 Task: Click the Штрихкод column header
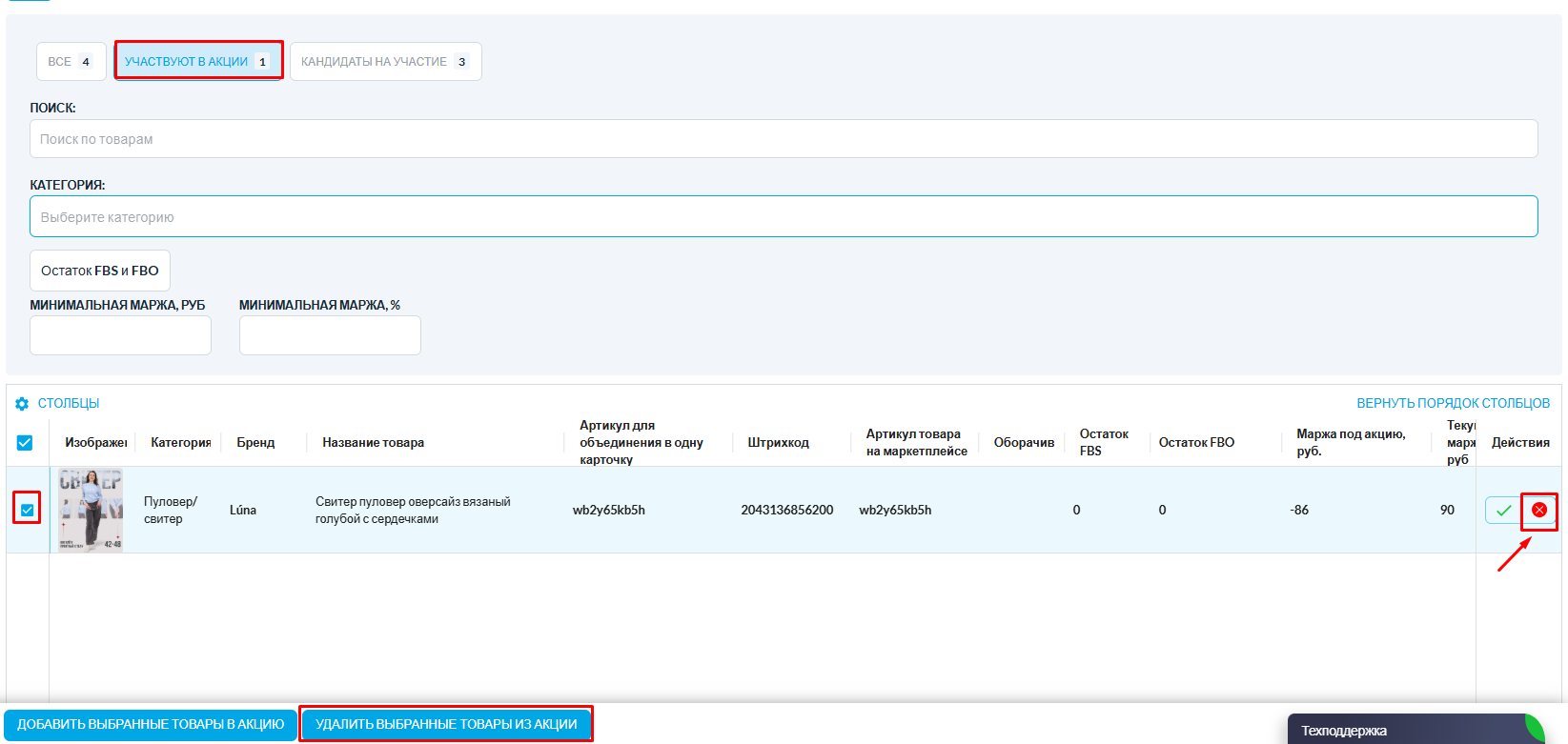point(778,443)
